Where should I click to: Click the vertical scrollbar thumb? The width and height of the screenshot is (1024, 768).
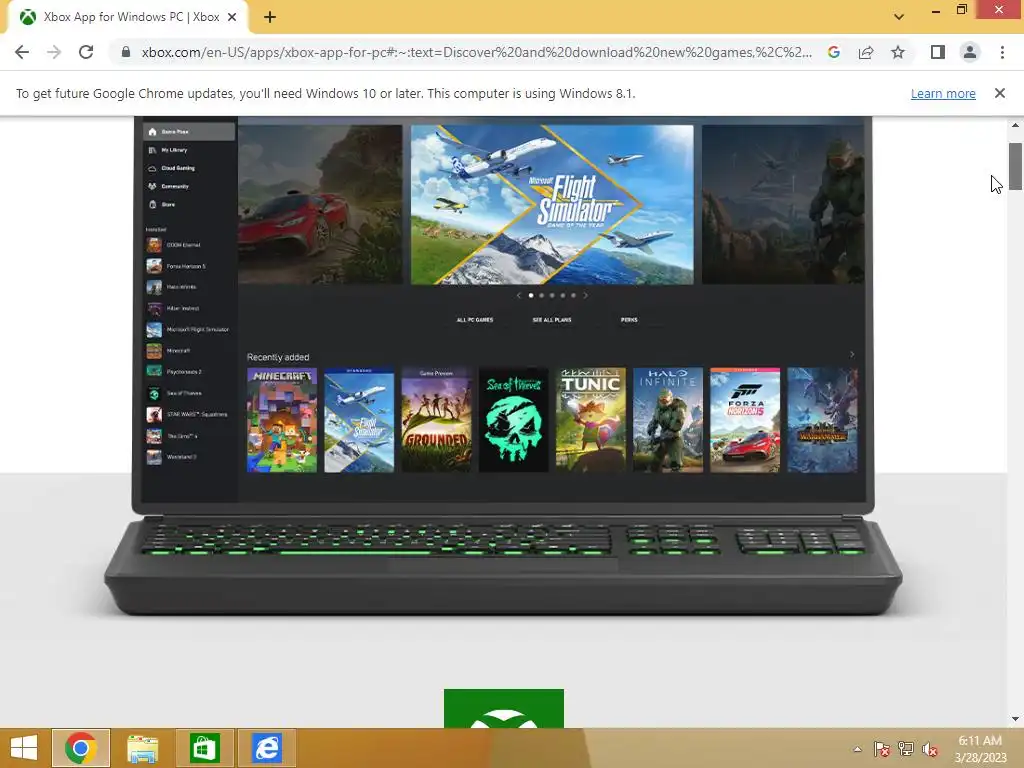(x=1016, y=167)
